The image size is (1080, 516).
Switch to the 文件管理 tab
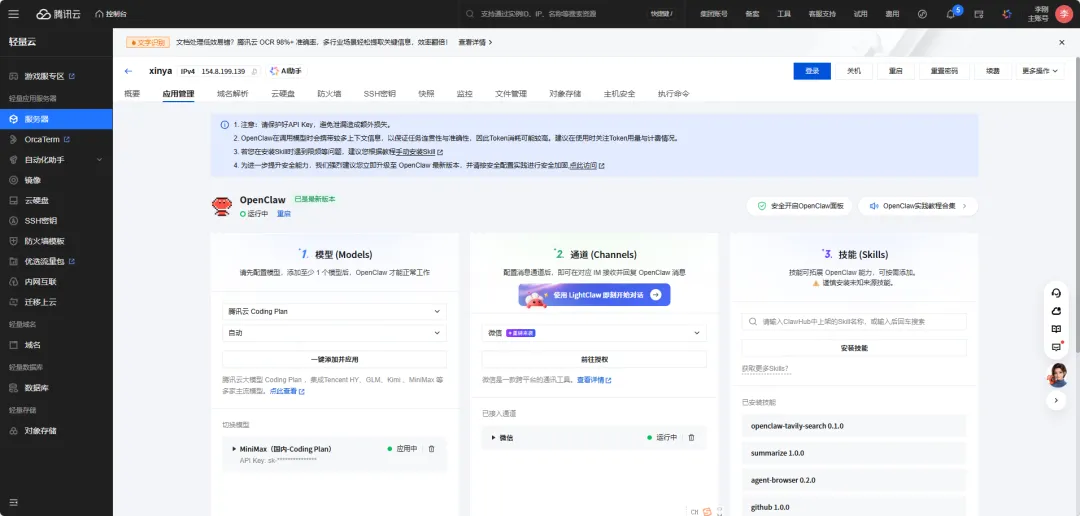click(x=510, y=94)
